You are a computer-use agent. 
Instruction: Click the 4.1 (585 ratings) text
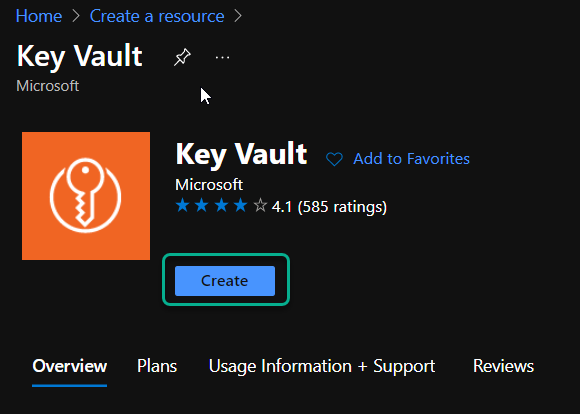329,206
